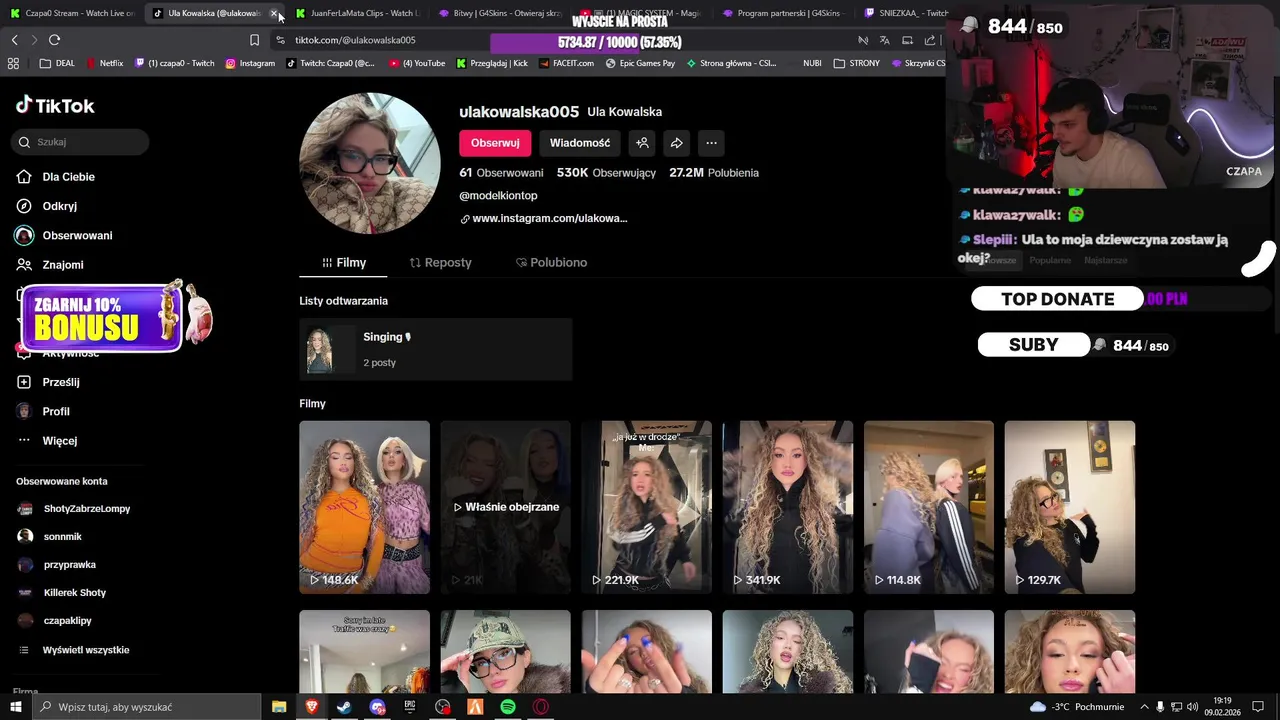Image resolution: width=1280 pixels, height=720 pixels.
Task: Select the Filmy tab
Action: (344, 262)
